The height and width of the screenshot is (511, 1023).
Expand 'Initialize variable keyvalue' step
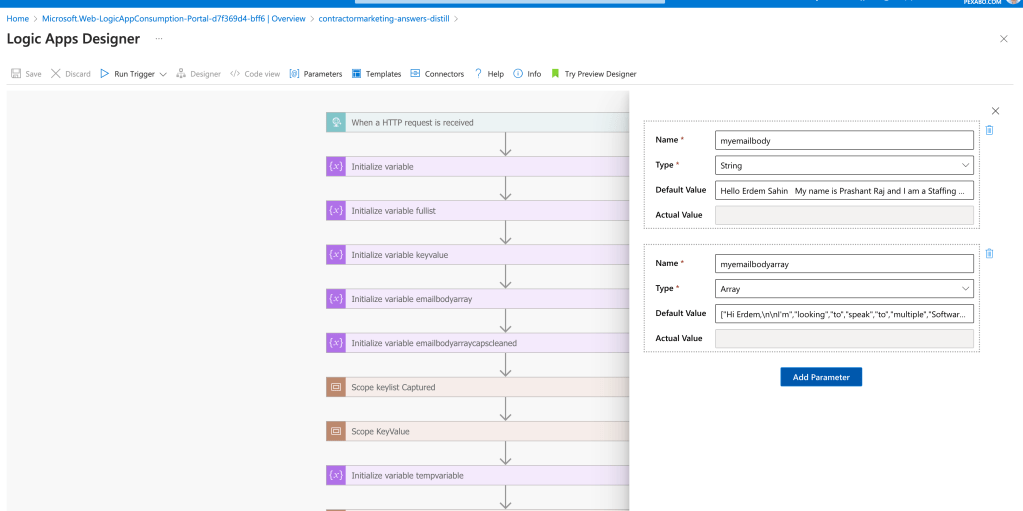point(478,255)
